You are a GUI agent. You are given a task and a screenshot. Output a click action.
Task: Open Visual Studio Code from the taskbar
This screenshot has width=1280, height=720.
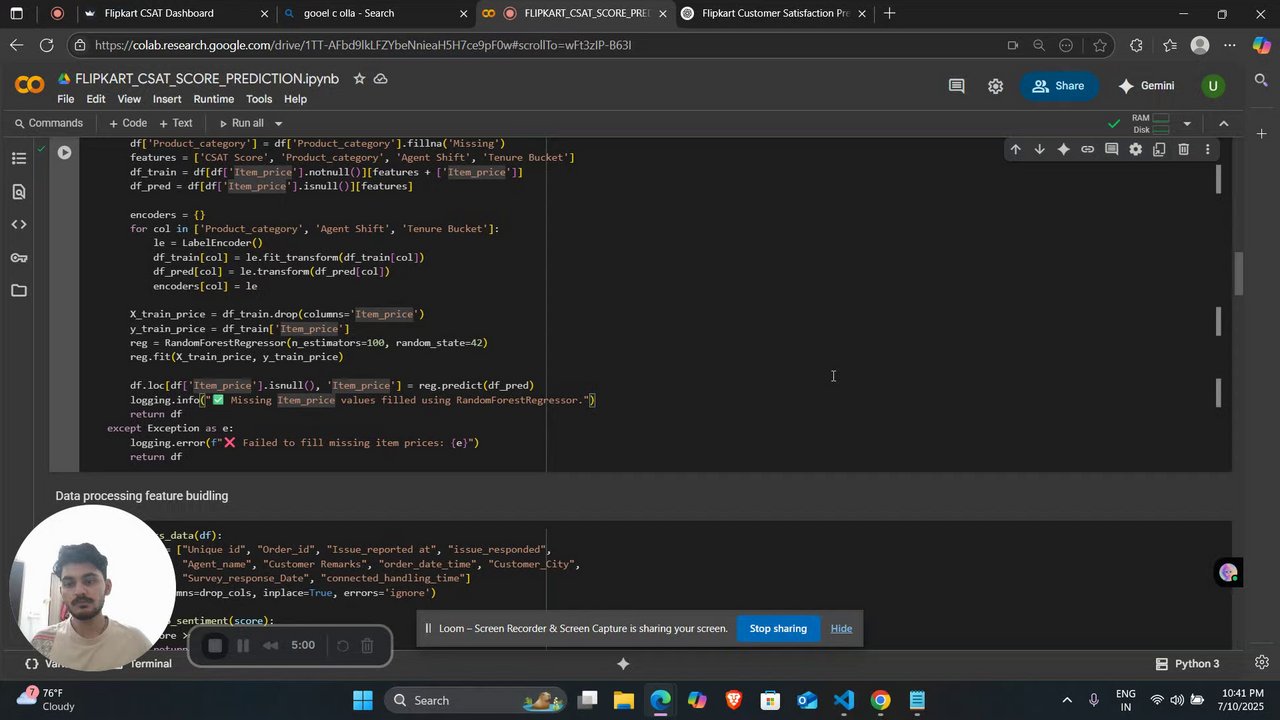(x=844, y=700)
